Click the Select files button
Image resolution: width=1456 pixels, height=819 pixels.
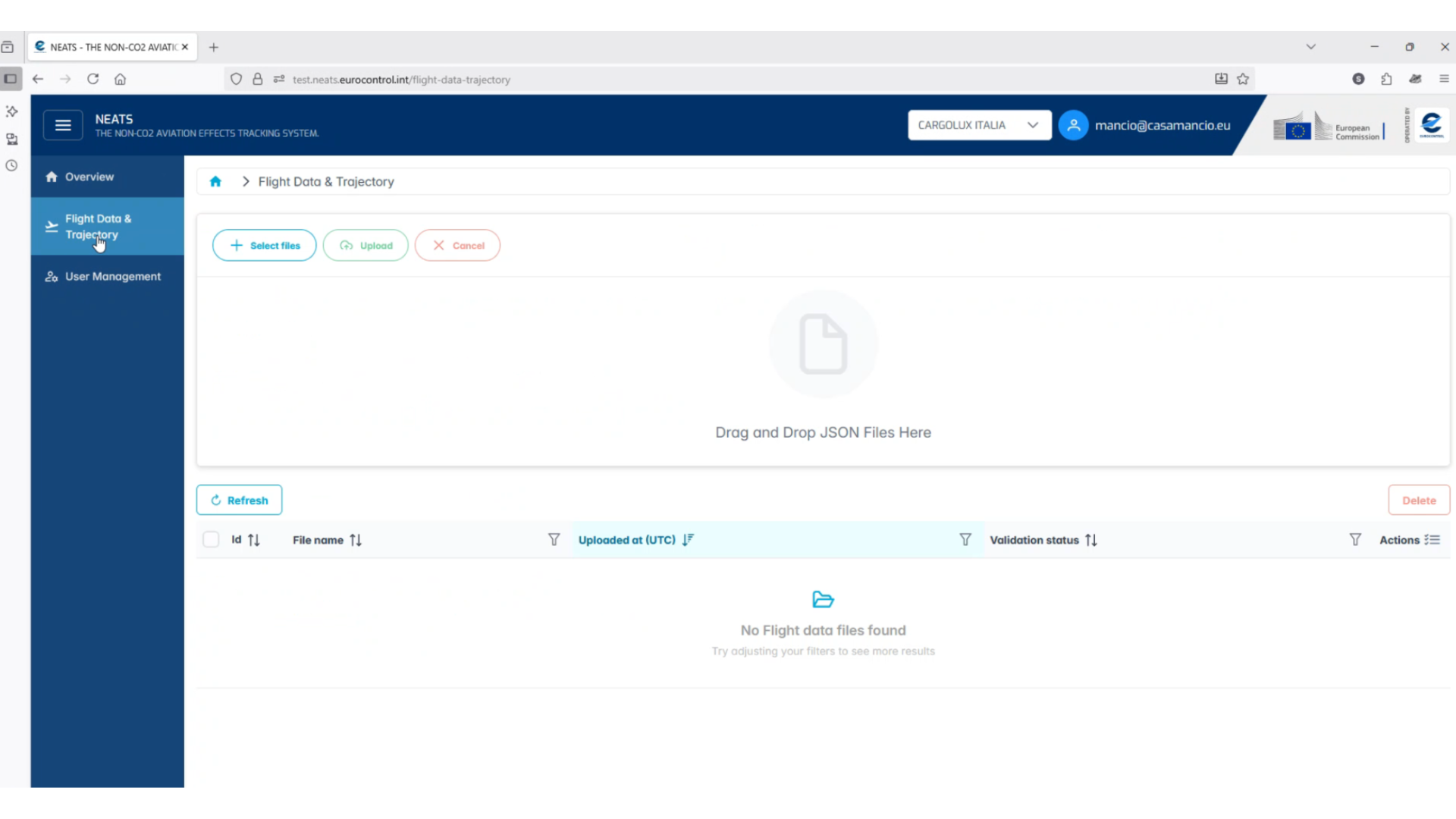(265, 246)
